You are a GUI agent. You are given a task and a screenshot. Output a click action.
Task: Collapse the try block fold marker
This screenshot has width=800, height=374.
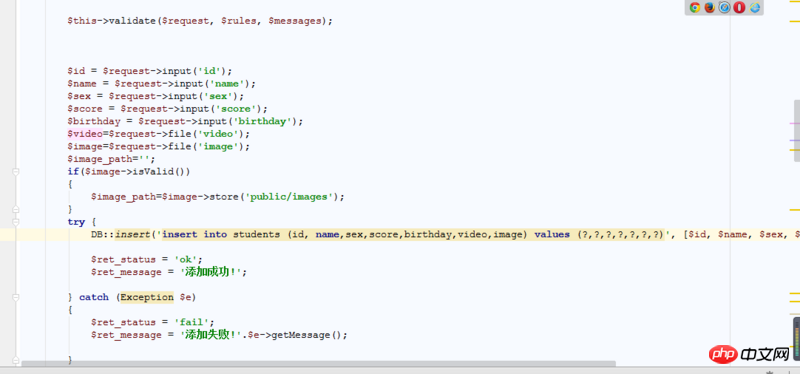15,222
